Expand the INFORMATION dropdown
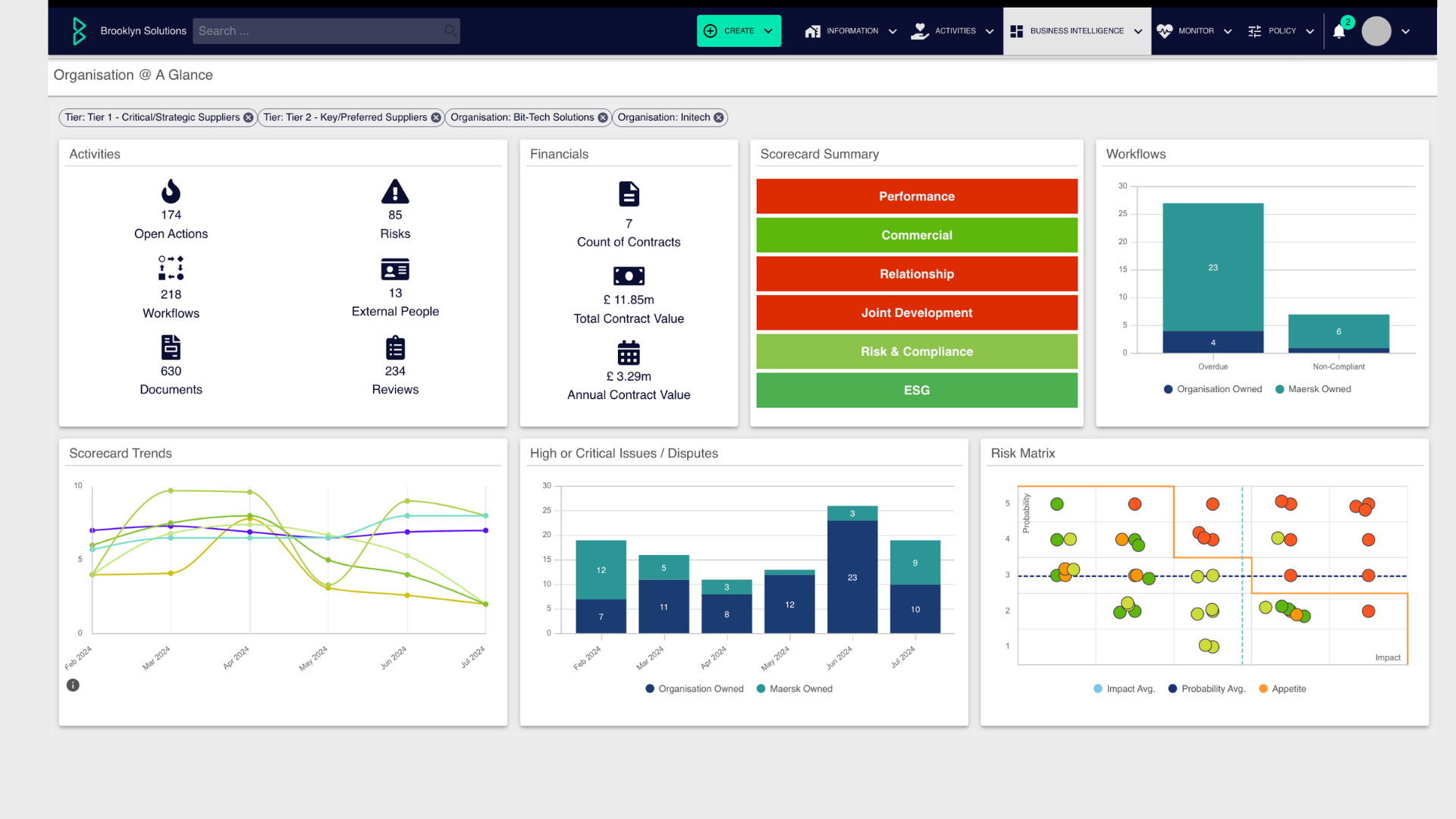This screenshot has width=1456, height=819. [849, 31]
